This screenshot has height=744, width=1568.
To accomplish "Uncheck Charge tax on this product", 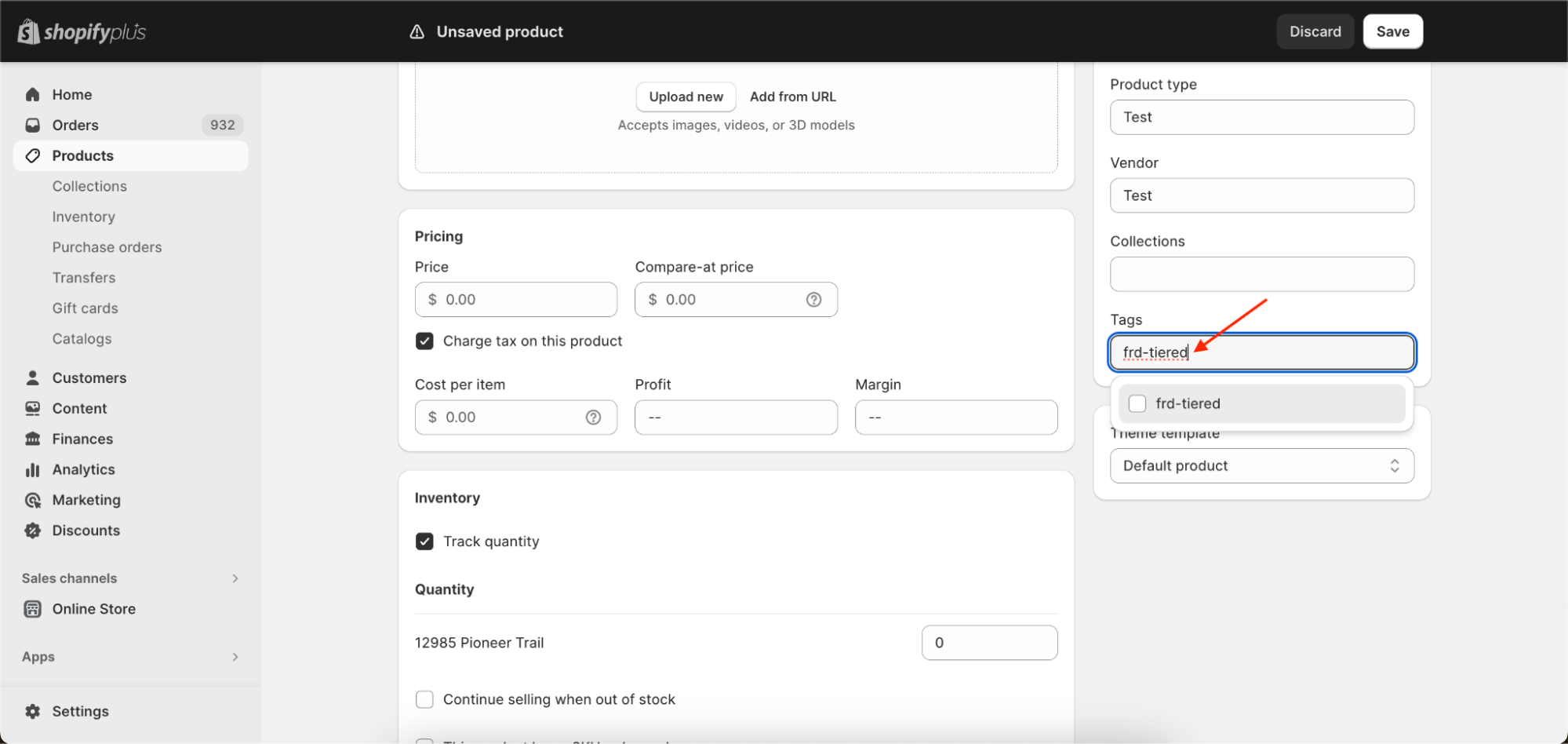I will [424, 341].
